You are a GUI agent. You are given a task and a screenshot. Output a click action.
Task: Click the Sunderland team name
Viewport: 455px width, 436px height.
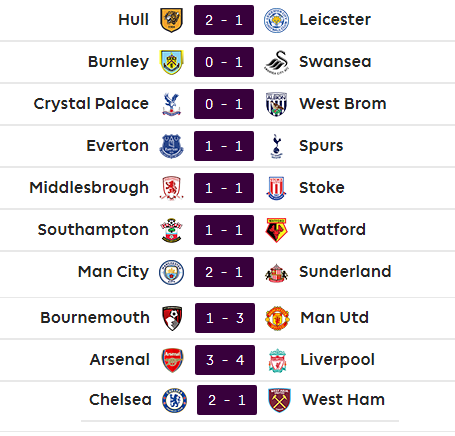345,271
